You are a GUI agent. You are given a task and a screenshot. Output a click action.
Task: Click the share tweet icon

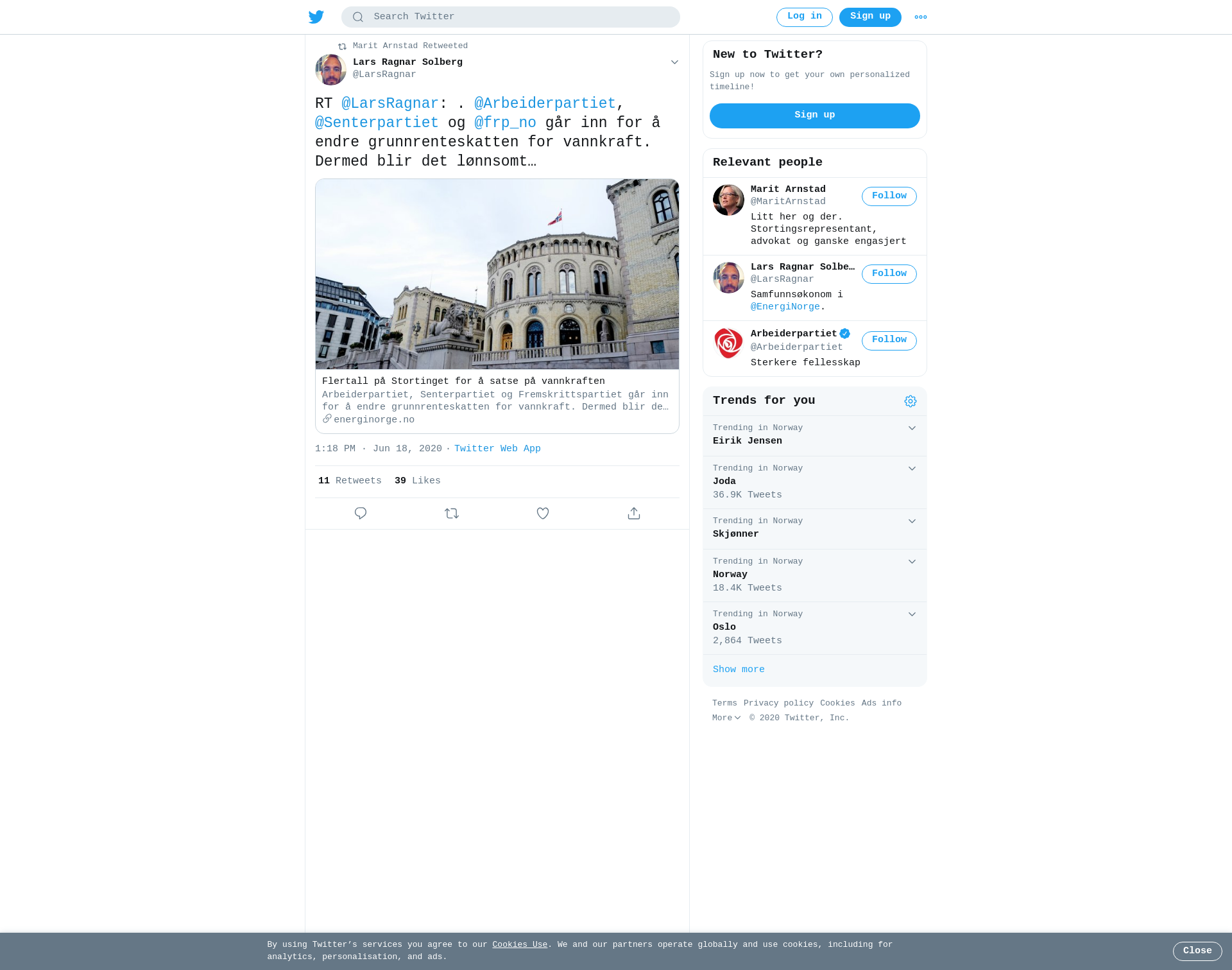coord(634,514)
